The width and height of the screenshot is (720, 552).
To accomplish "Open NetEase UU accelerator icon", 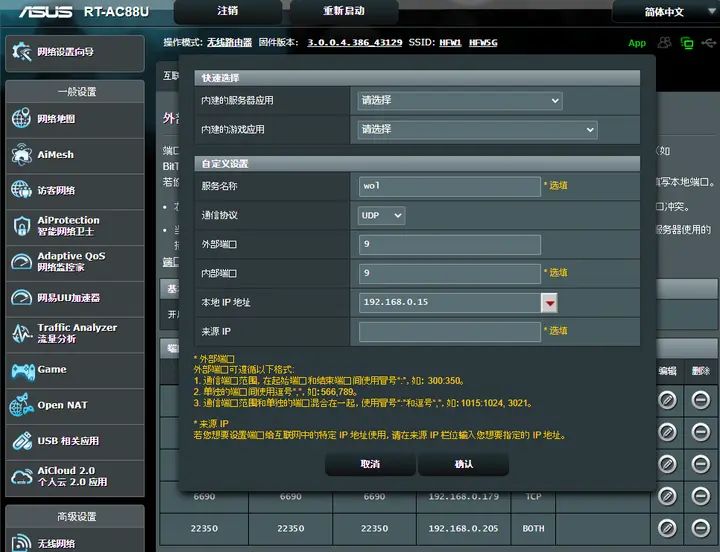I will 21,297.
